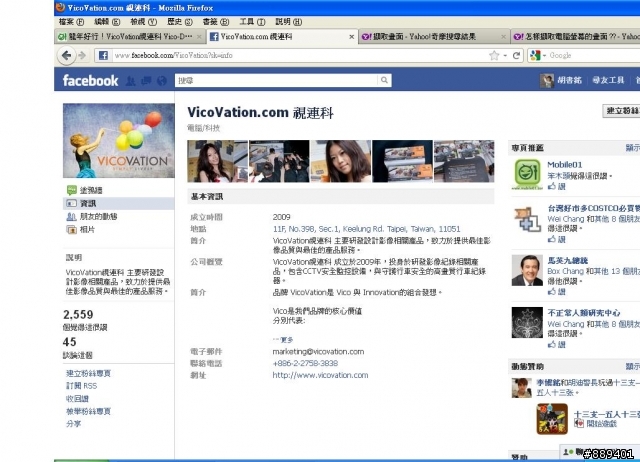Viewport: 640px width, 462px height.
Task: Click the +886-2-2758-3838 phone link
Action: pyautogui.click(x=305, y=363)
